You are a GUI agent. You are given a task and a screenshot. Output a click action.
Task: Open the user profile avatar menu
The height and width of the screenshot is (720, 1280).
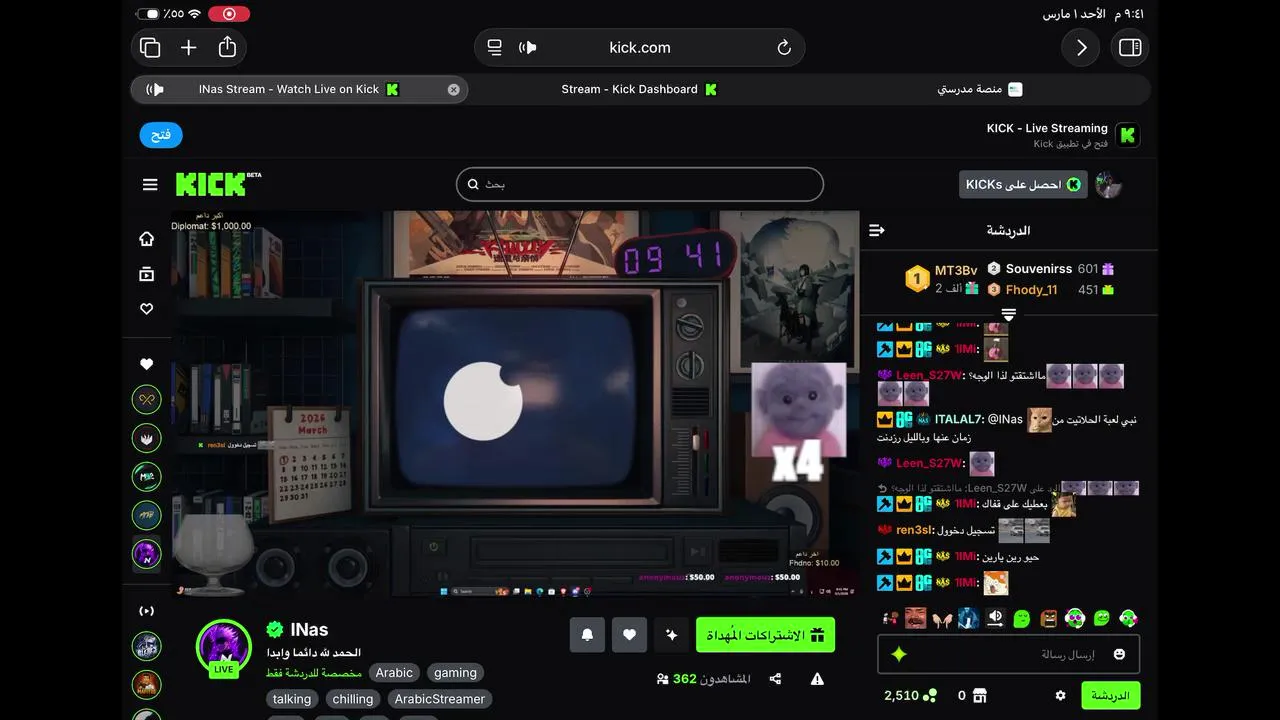(x=1108, y=184)
